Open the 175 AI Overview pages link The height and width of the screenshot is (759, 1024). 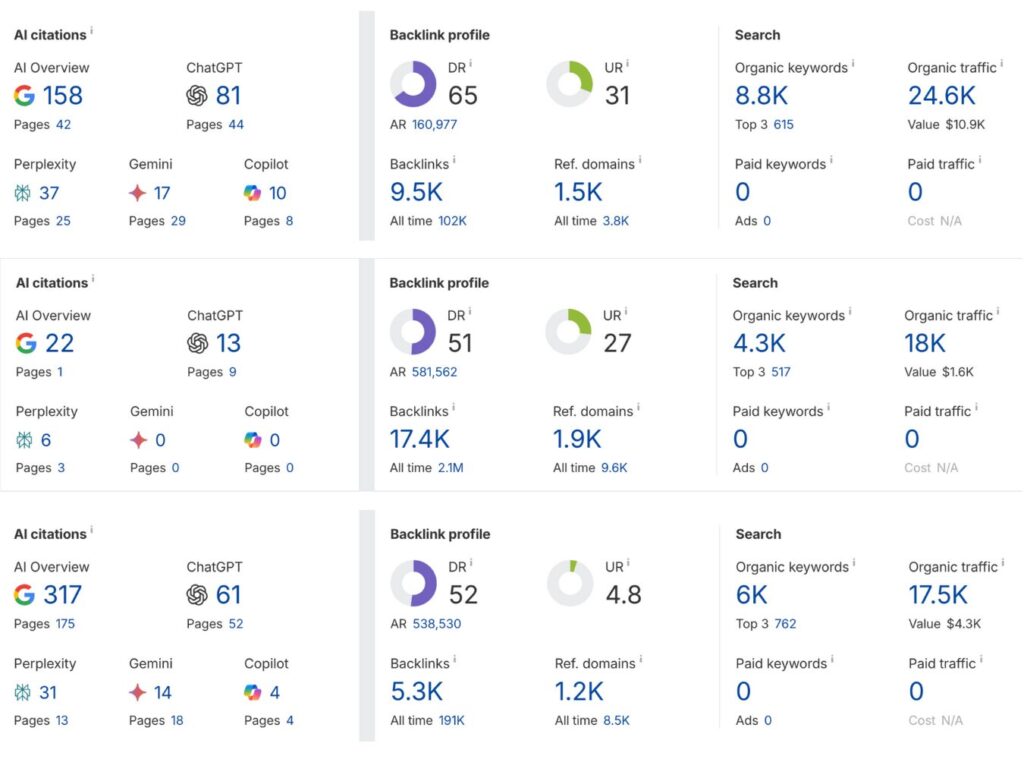tap(65, 624)
